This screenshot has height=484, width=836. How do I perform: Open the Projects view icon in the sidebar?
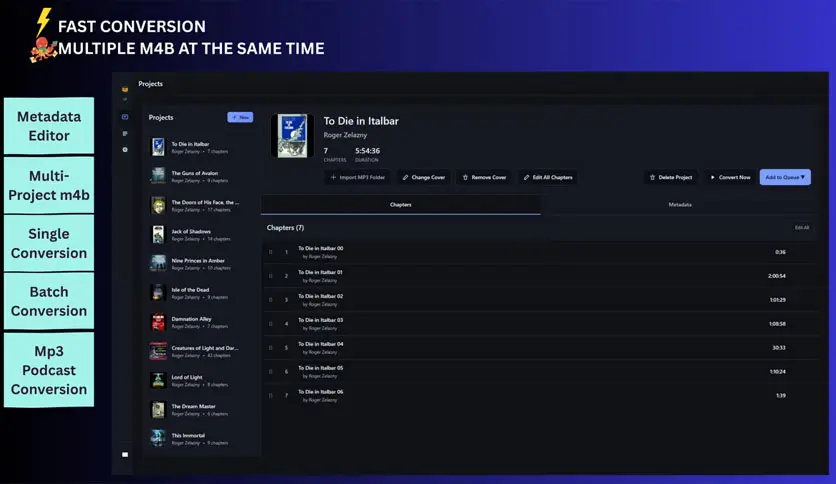125,117
